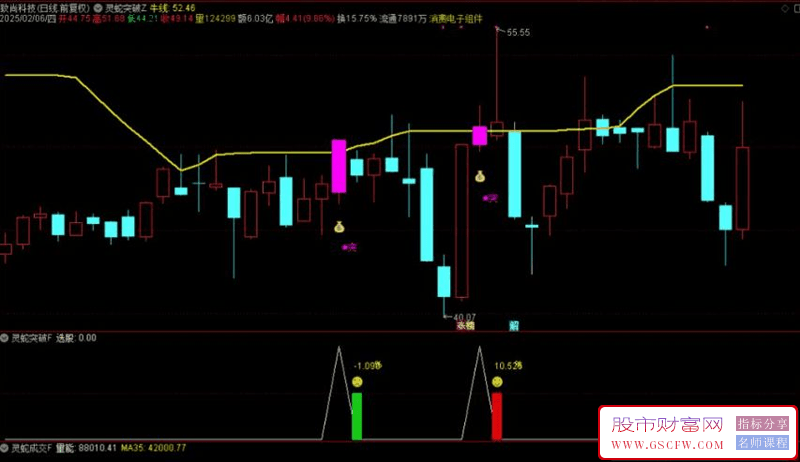This screenshot has width=800, height=462.
Task: Click the 量能: 88010.41 readout
Action: [86, 448]
